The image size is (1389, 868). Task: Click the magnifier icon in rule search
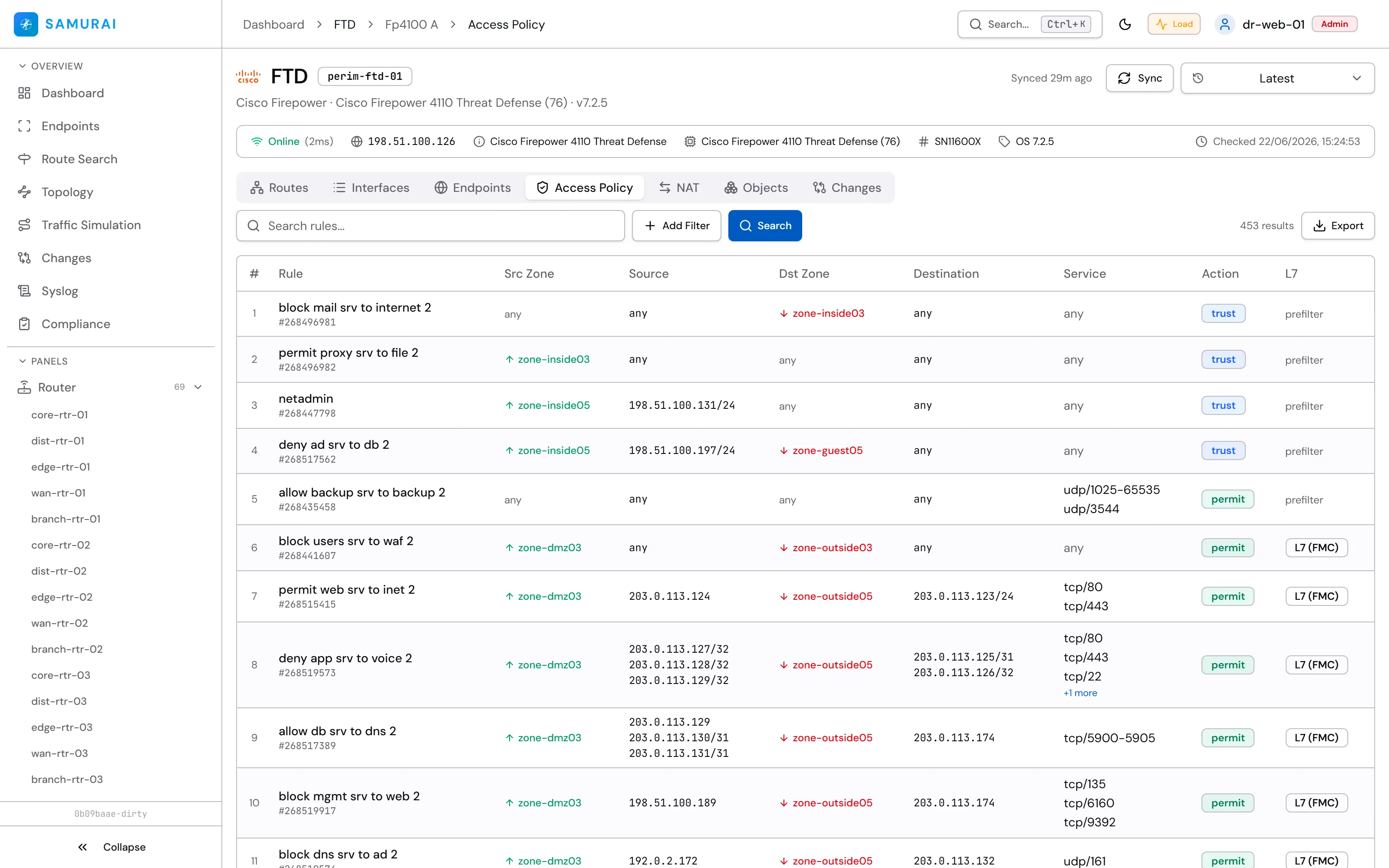point(253,226)
